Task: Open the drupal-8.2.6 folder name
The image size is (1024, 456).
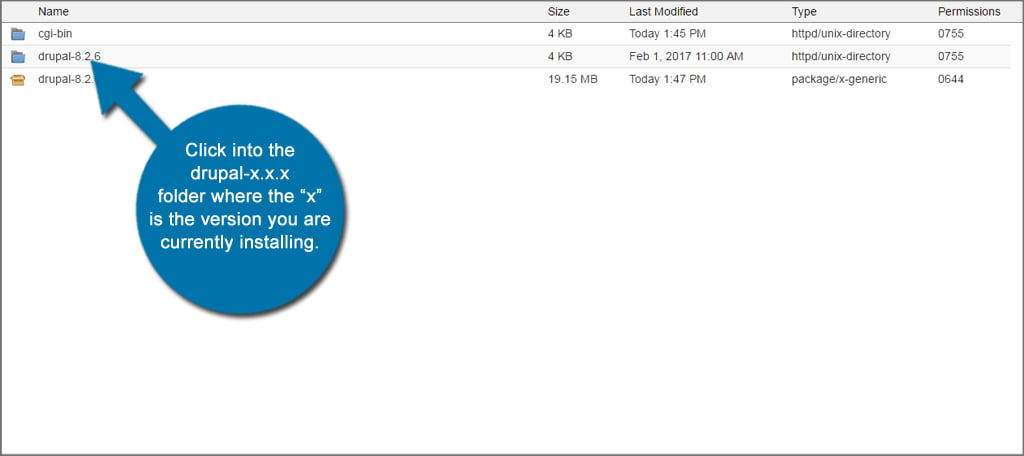Action: tap(69, 57)
